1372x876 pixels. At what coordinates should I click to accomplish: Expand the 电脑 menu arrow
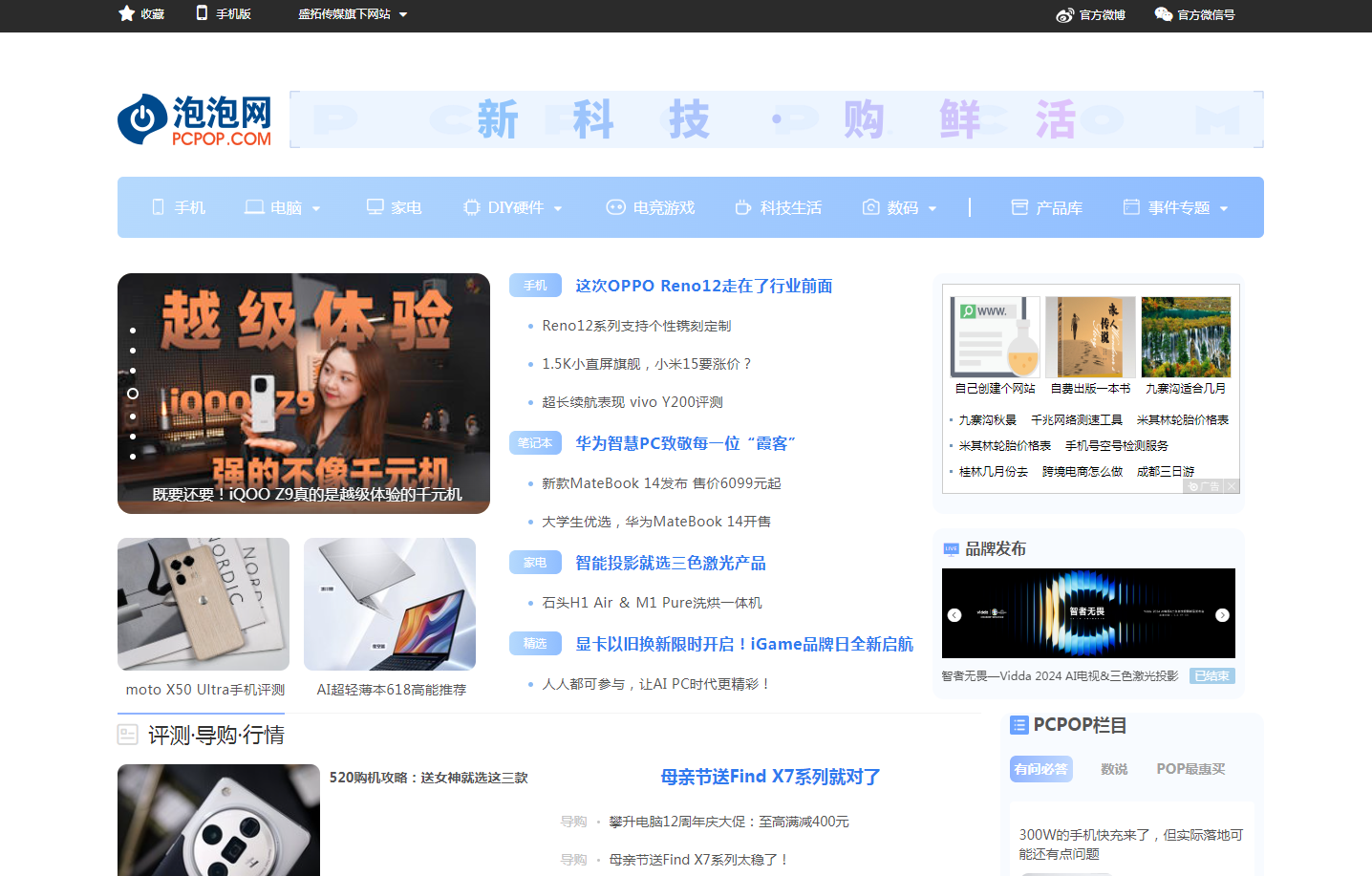tap(316, 208)
